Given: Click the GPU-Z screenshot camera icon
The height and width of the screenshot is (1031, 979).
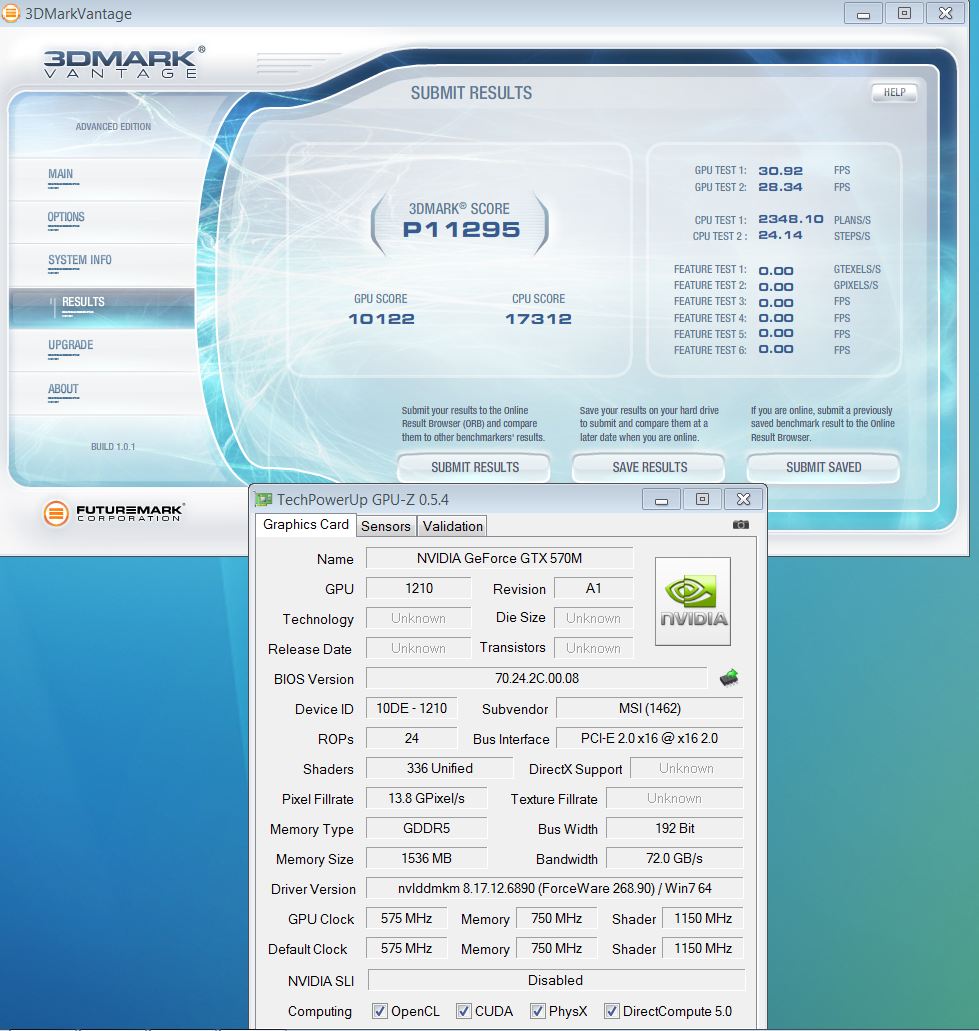Looking at the screenshot, I should 740,525.
